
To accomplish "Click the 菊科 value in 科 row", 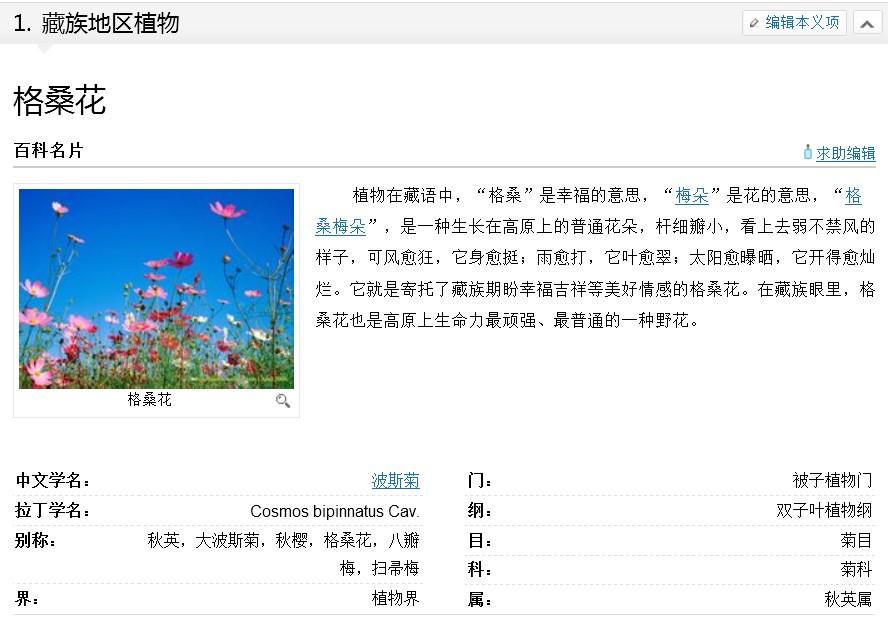I will (856, 570).
